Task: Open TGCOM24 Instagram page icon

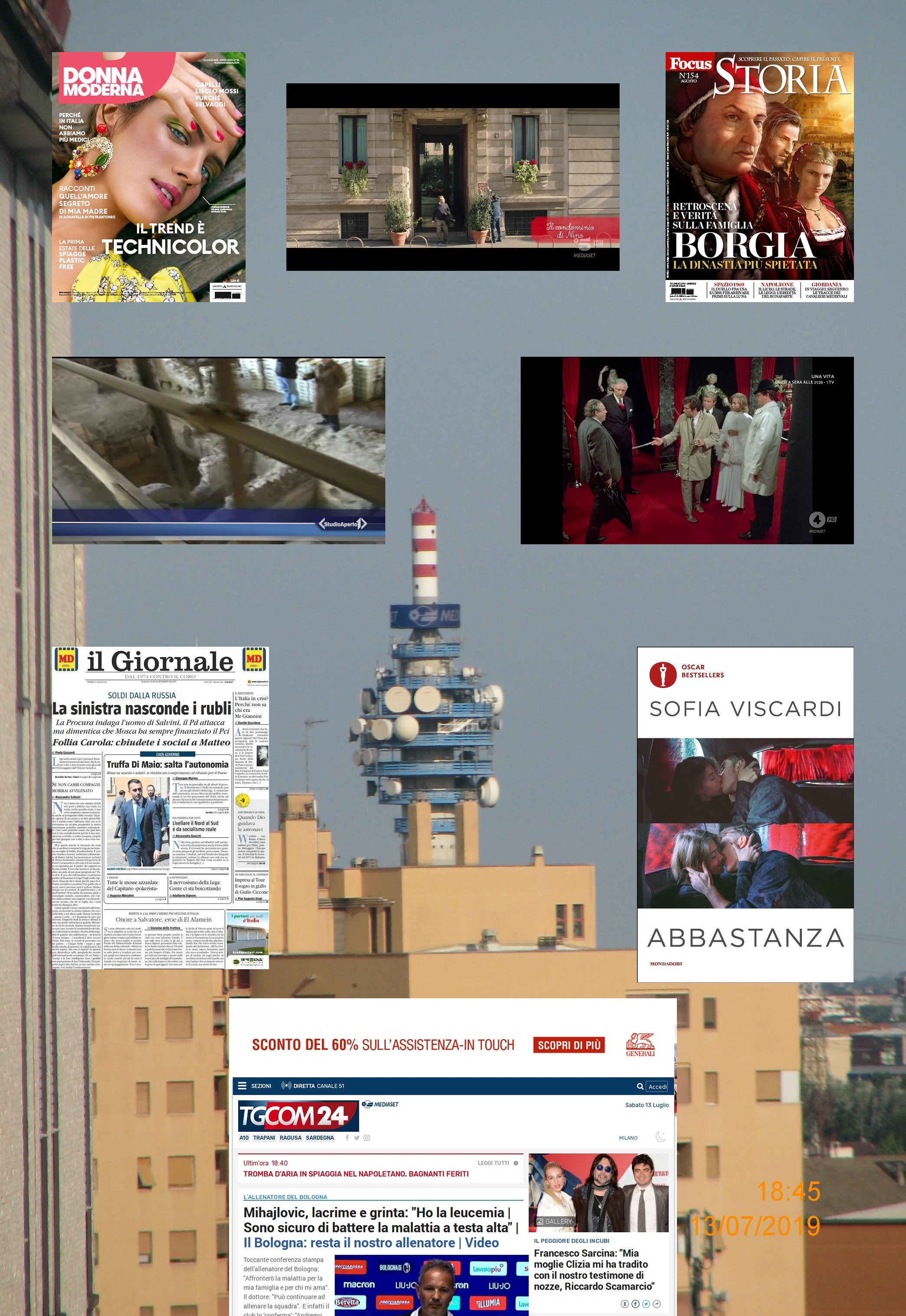Action: click(x=367, y=1138)
